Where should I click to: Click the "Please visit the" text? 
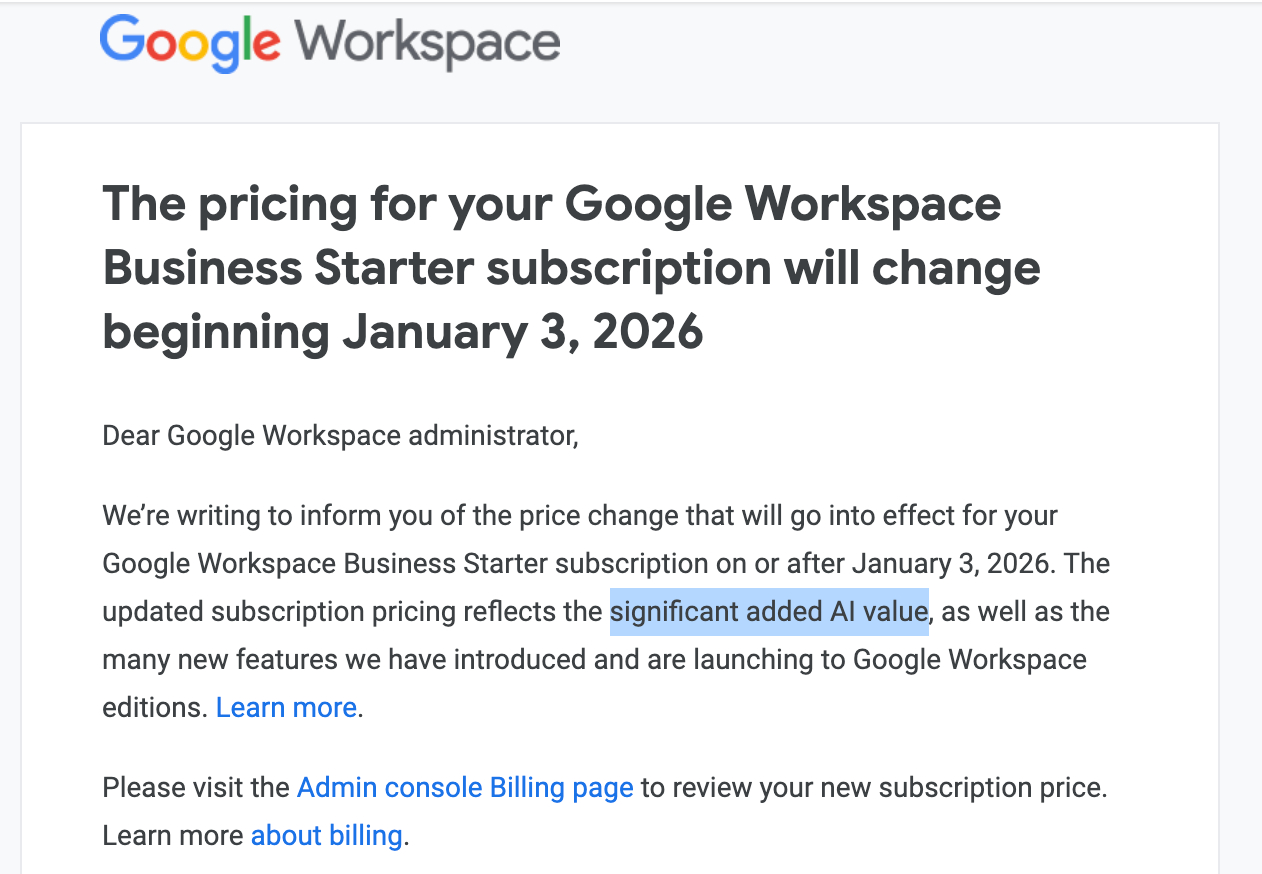(196, 788)
